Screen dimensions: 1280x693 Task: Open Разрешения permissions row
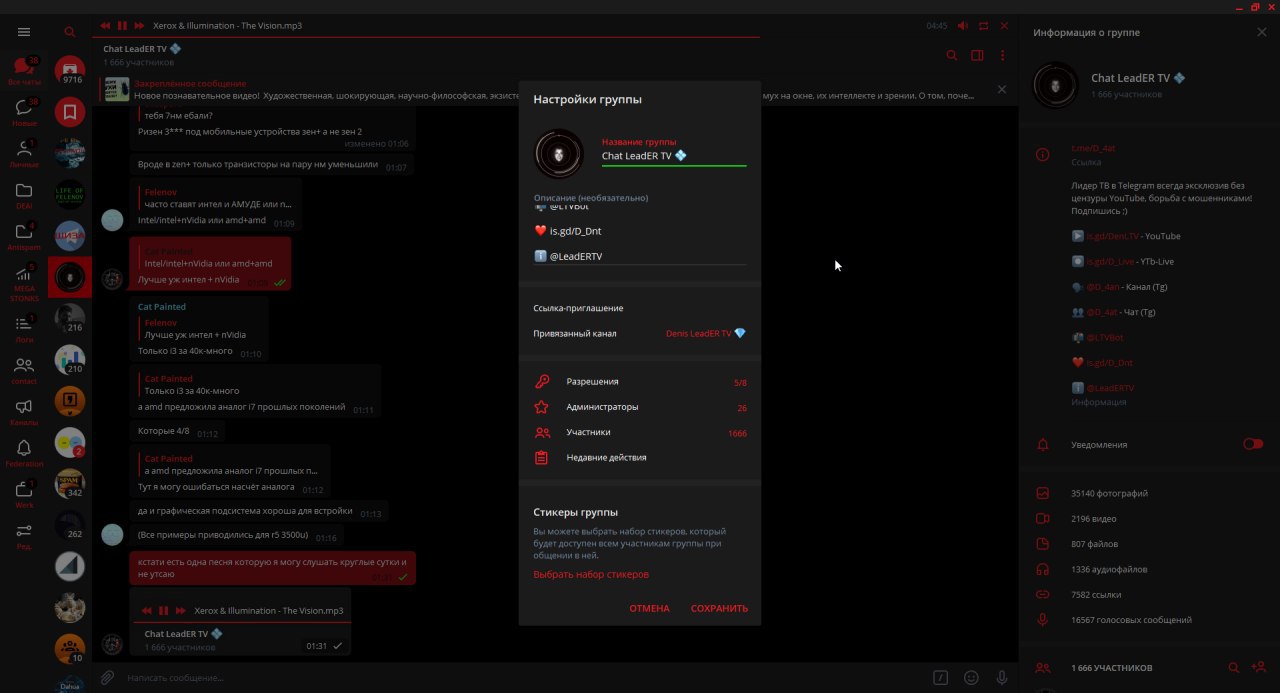[x=640, y=382]
